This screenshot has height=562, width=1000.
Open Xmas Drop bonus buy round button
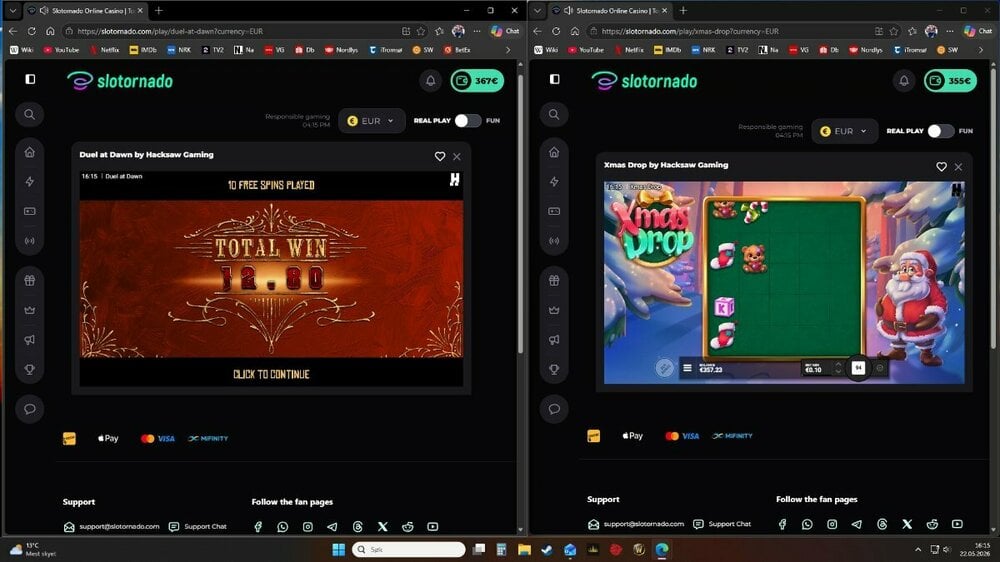pos(664,367)
